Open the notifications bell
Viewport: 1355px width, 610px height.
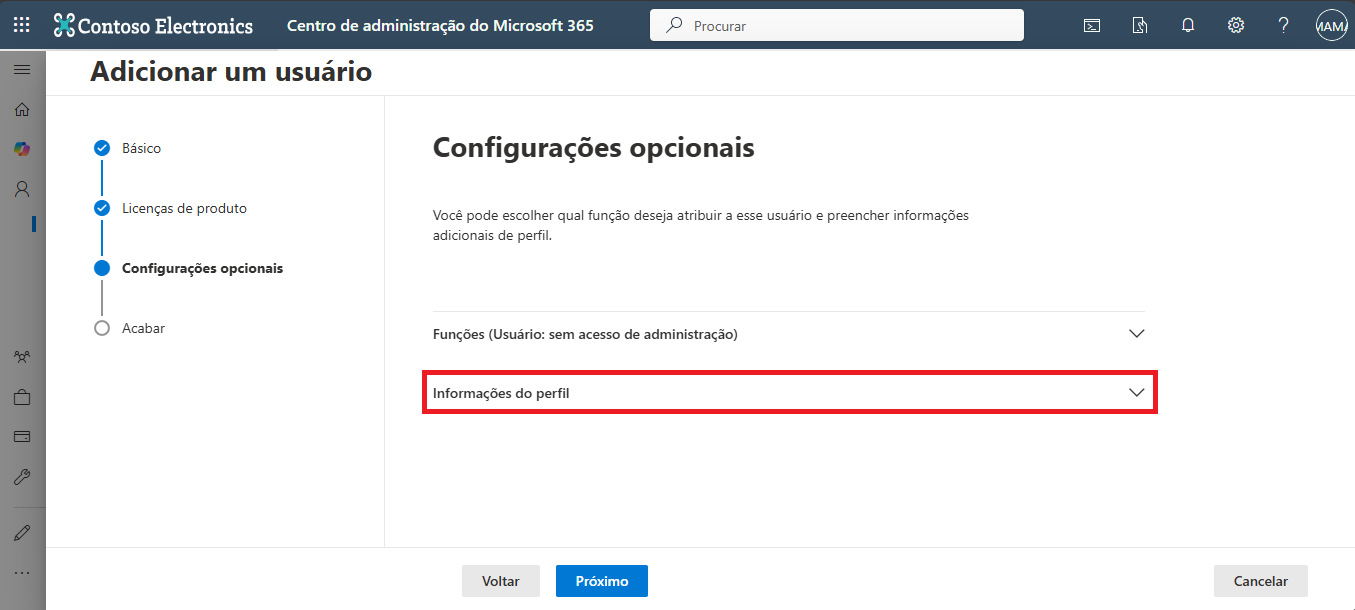(1188, 26)
